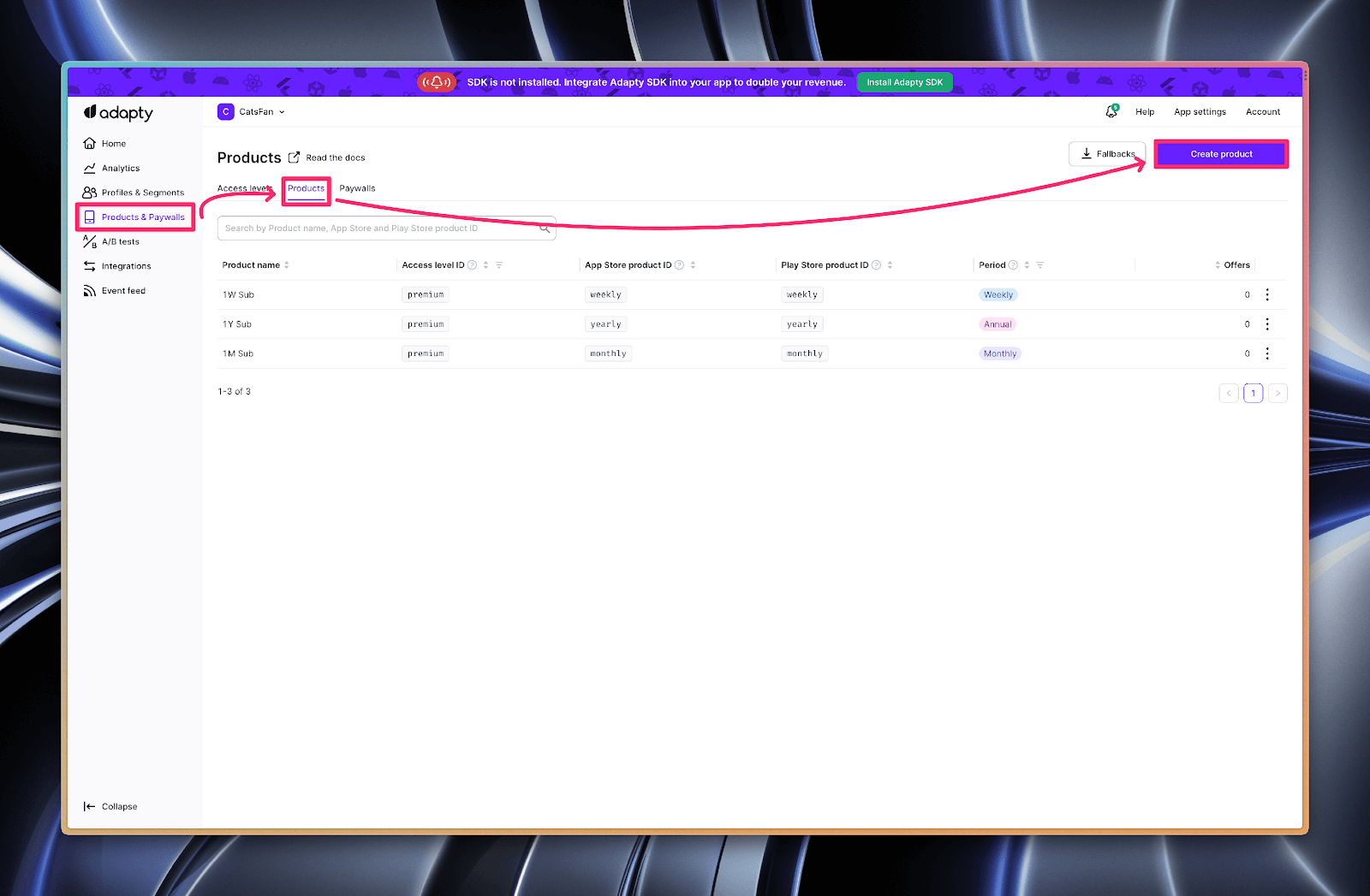The image size is (1370, 896).
Task: Open the Read the docs link
Action: coord(335,158)
